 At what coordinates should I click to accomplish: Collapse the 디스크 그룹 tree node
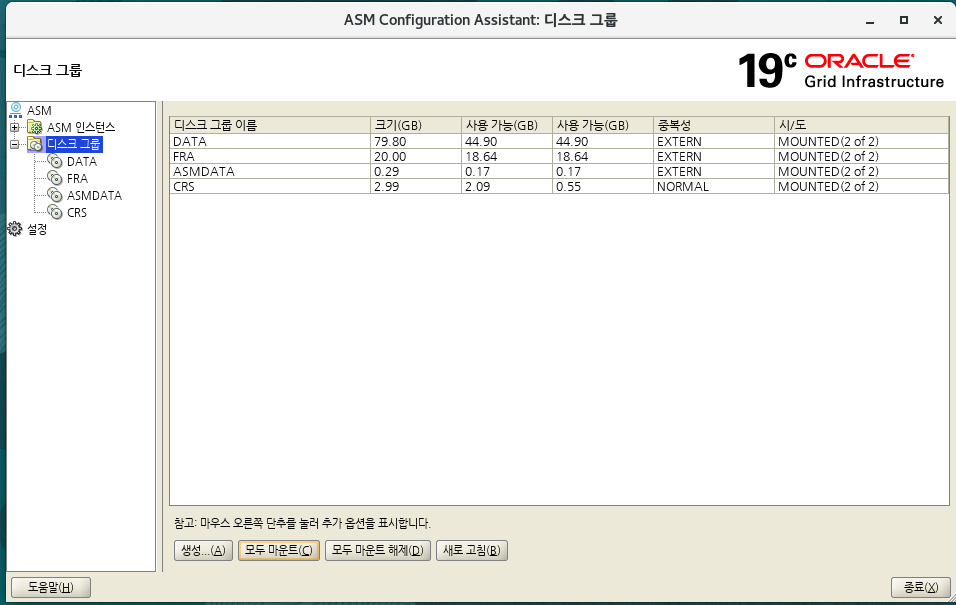(15, 145)
